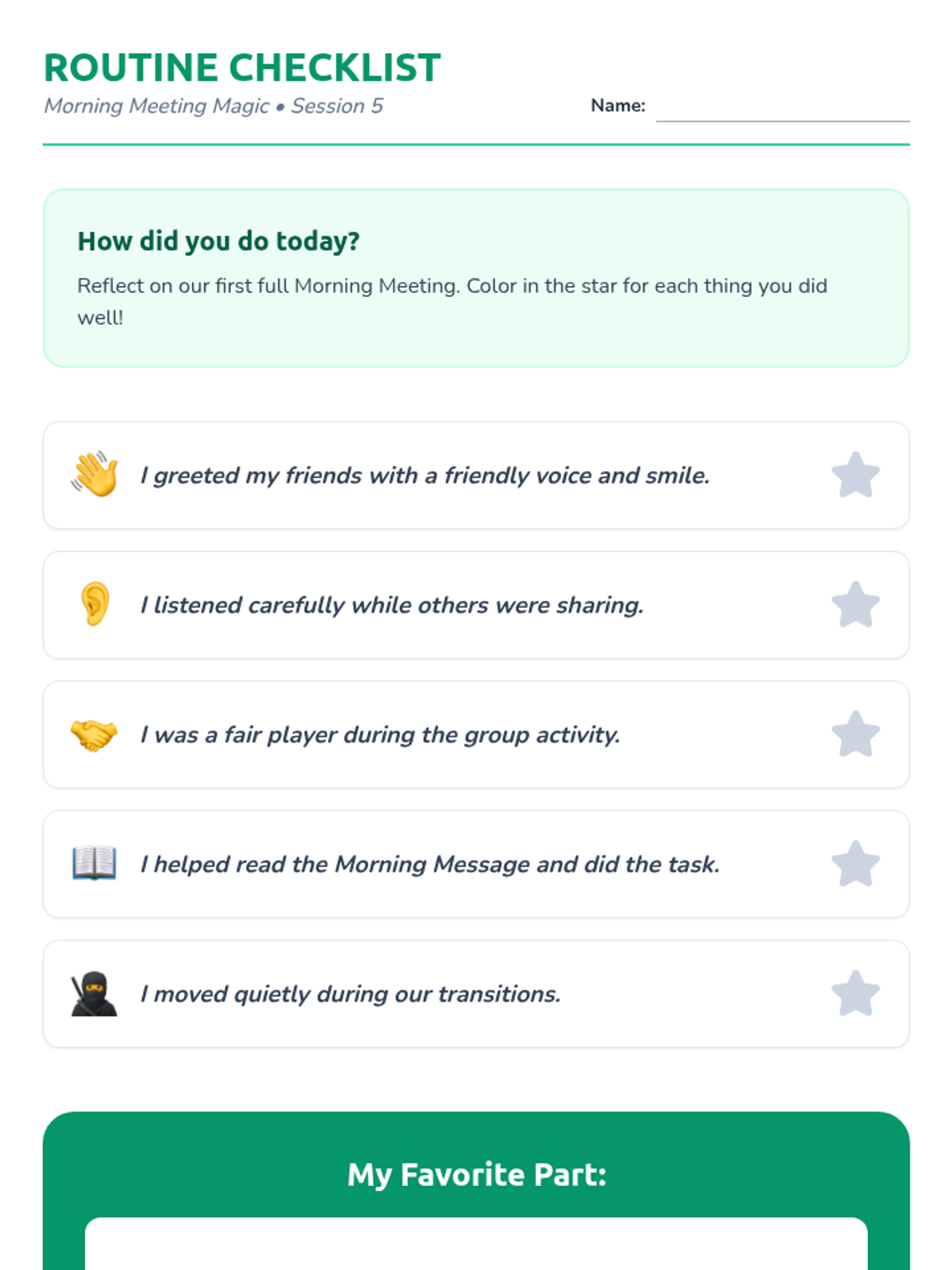The width and height of the screenshot is (952, 1270).
Task: Select the 'I listened carefully' statement text
Action: (x=392, y=605)
